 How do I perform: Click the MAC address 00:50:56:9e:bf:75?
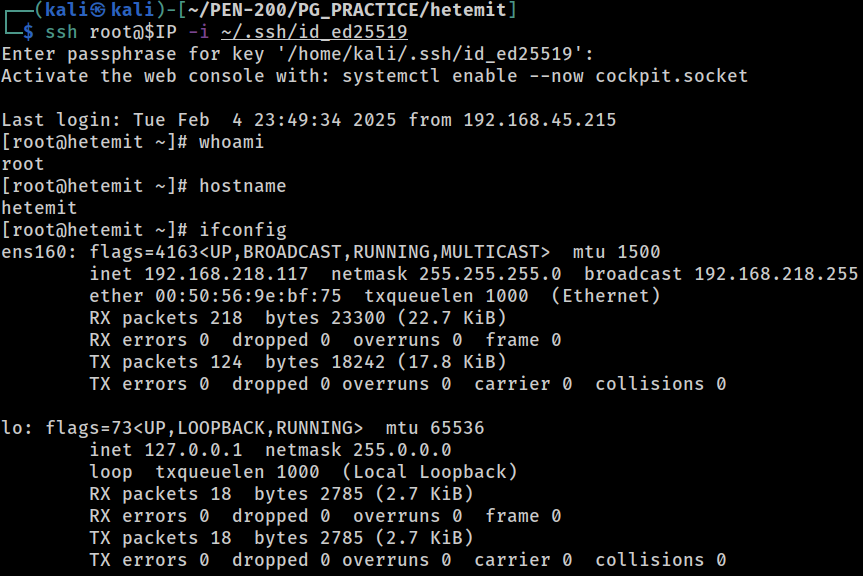[x=248, y=296]
